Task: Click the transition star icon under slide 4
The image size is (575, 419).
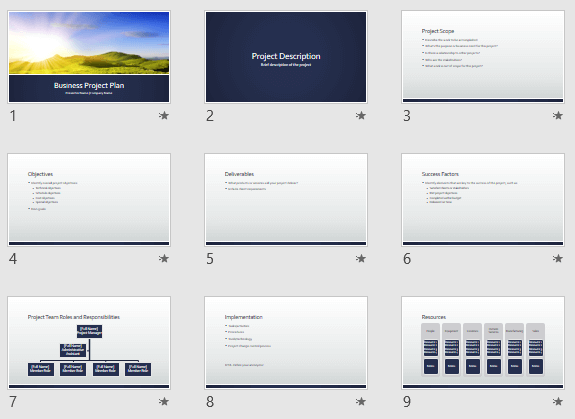Action: click(x=164, y=258)
